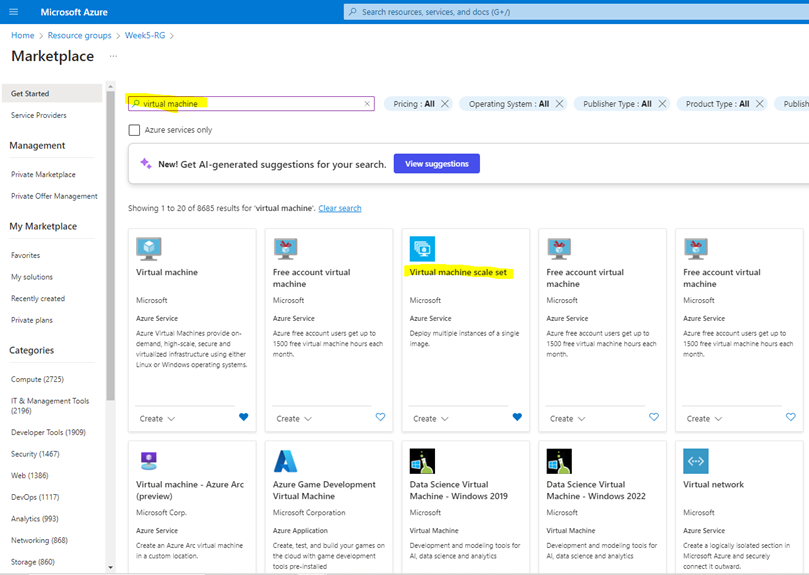Click the sidebar scroll up arrow
The image size is (809, 575).
tap(110, 86)
